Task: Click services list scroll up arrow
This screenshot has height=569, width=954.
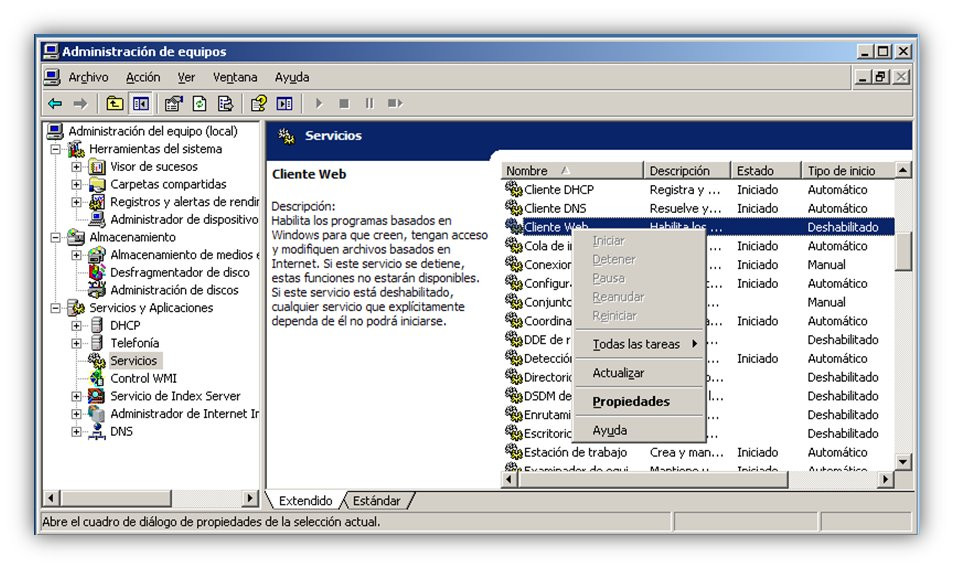Action: 904,170
